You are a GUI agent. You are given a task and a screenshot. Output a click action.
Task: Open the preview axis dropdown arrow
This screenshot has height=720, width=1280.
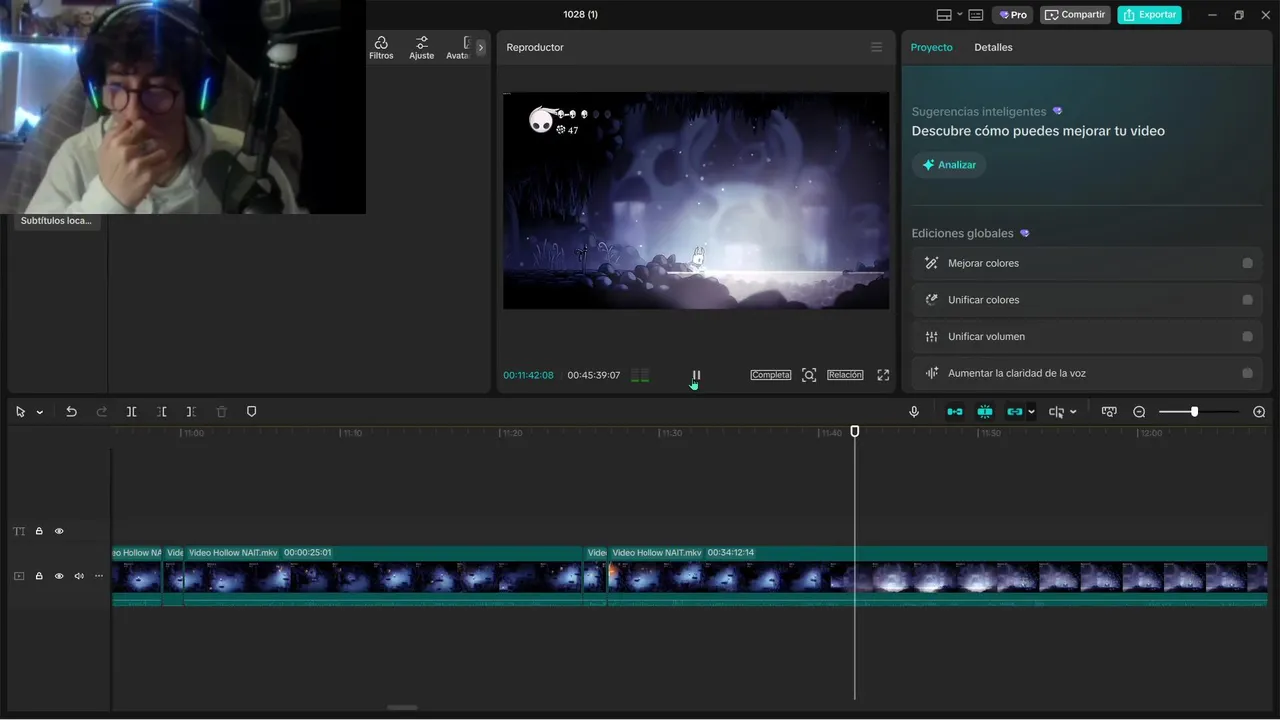click(x=1073, y=412)
